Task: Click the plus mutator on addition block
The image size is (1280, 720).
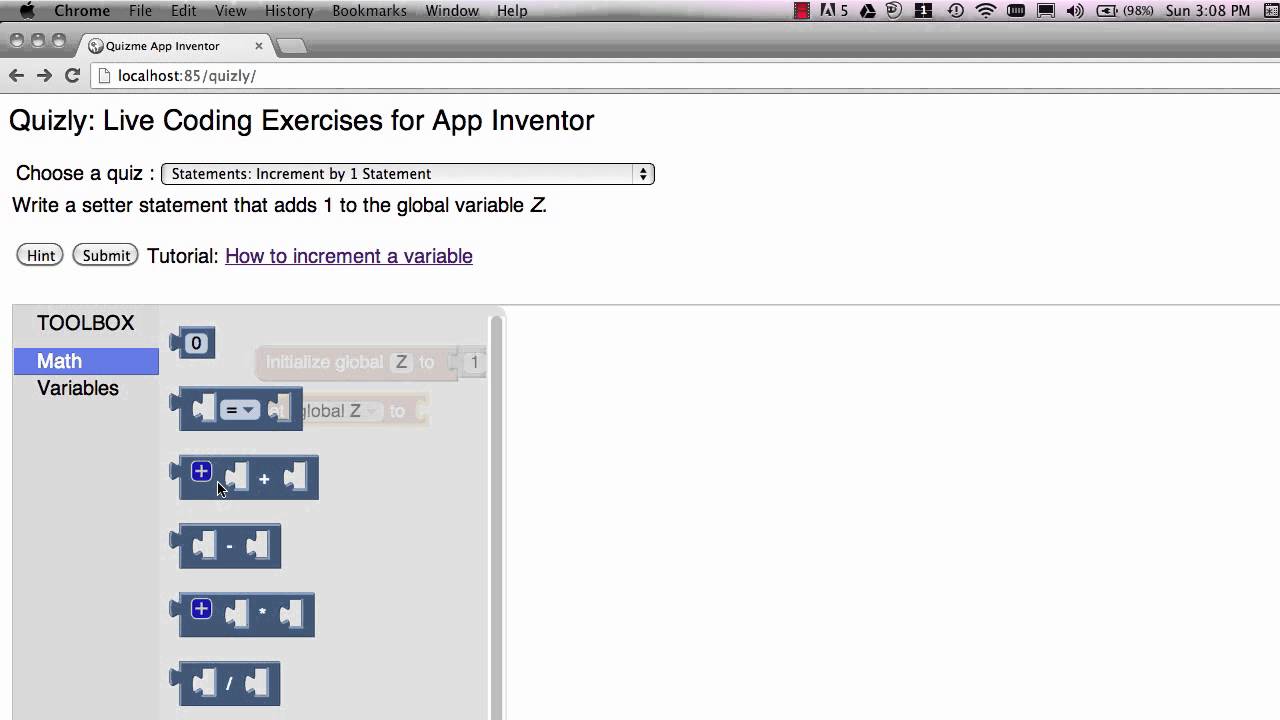Action: (x=201, y=471)
